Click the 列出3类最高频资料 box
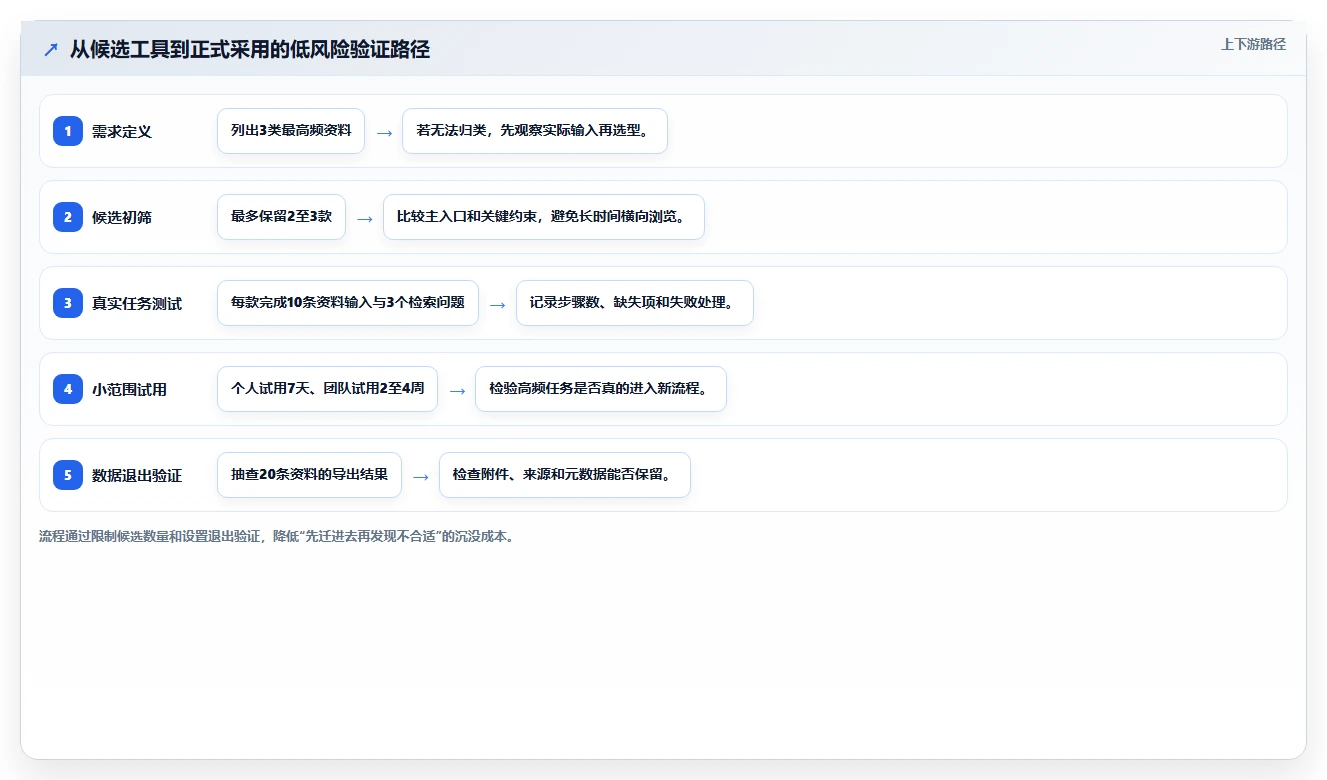1327x780 pixels. (291, 131)
